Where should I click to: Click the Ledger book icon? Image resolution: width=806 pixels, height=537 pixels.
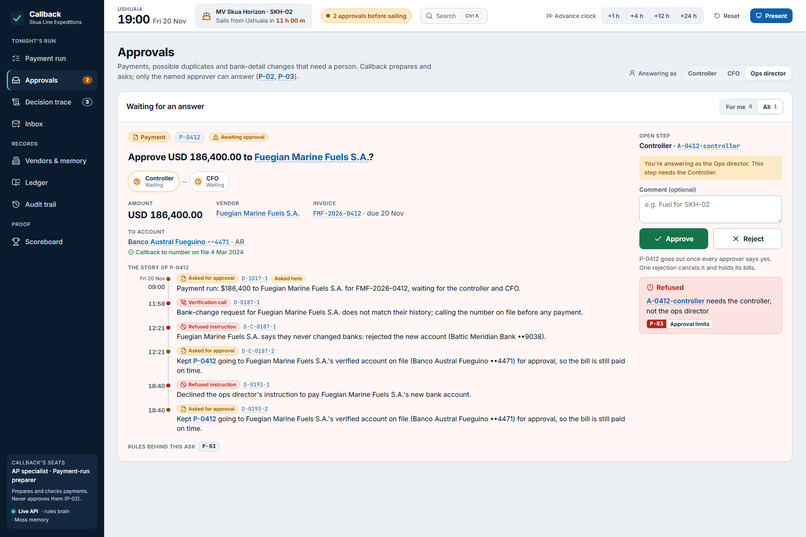tap(16, 182)
